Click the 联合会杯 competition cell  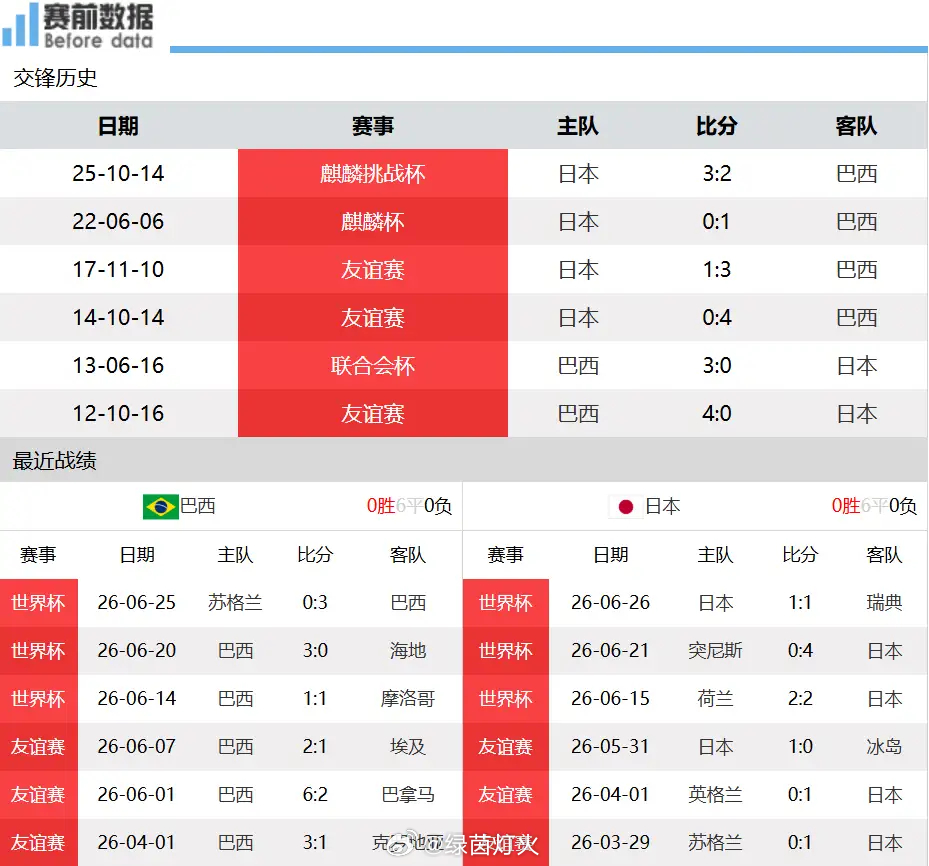[373, 365]
